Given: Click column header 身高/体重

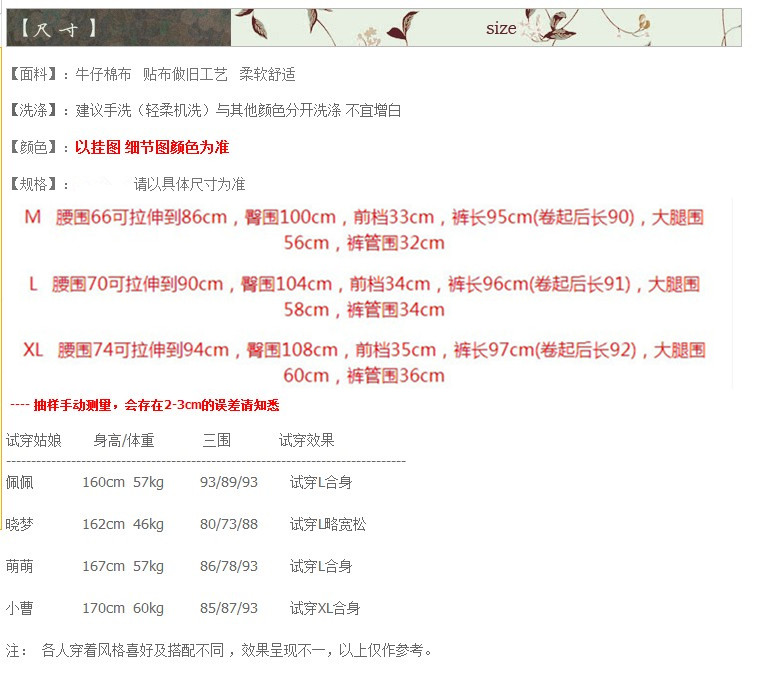Looking at the screenshot, I should (124, 440).
